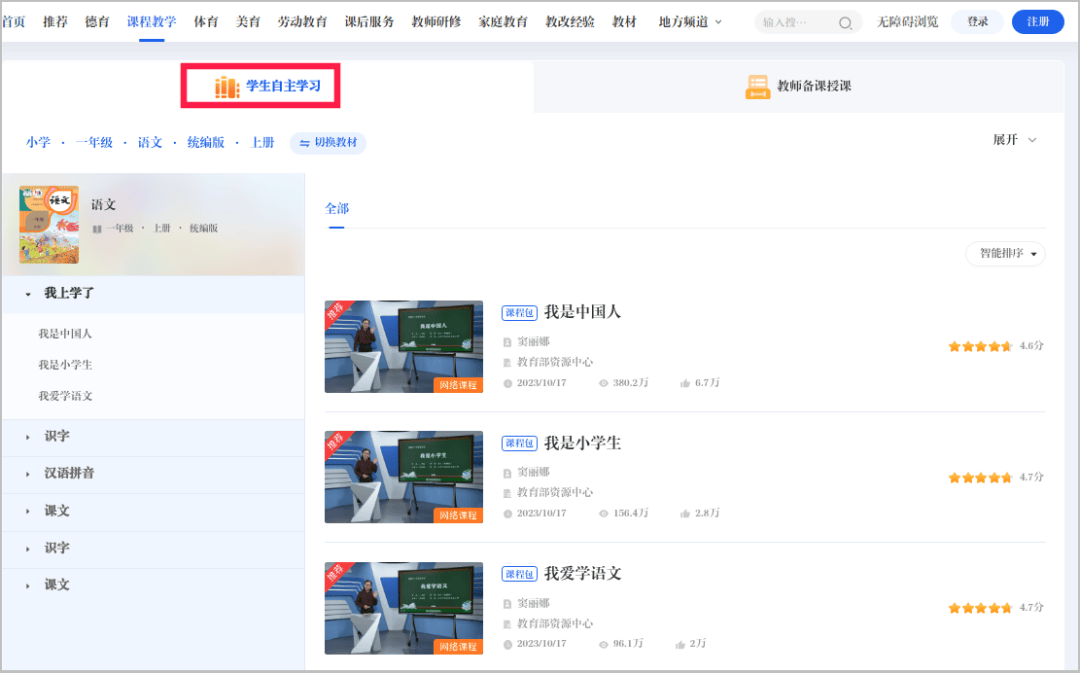The width and height of the screenshot is (1080, 674).
Task: Click the star rating for 我爱学语文
Action: pos(979,608)
